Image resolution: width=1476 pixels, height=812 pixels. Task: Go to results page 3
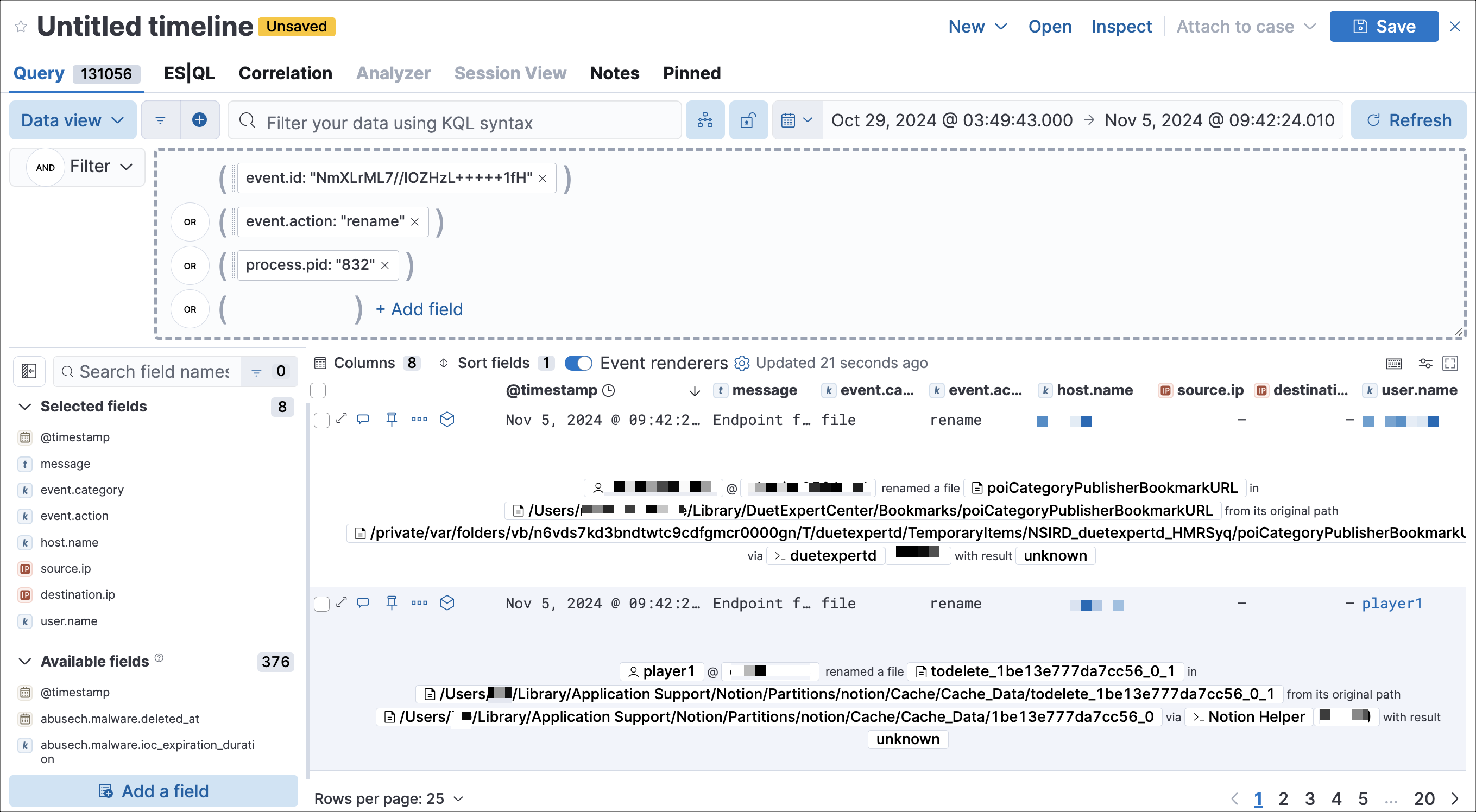tap(1310, 798)
